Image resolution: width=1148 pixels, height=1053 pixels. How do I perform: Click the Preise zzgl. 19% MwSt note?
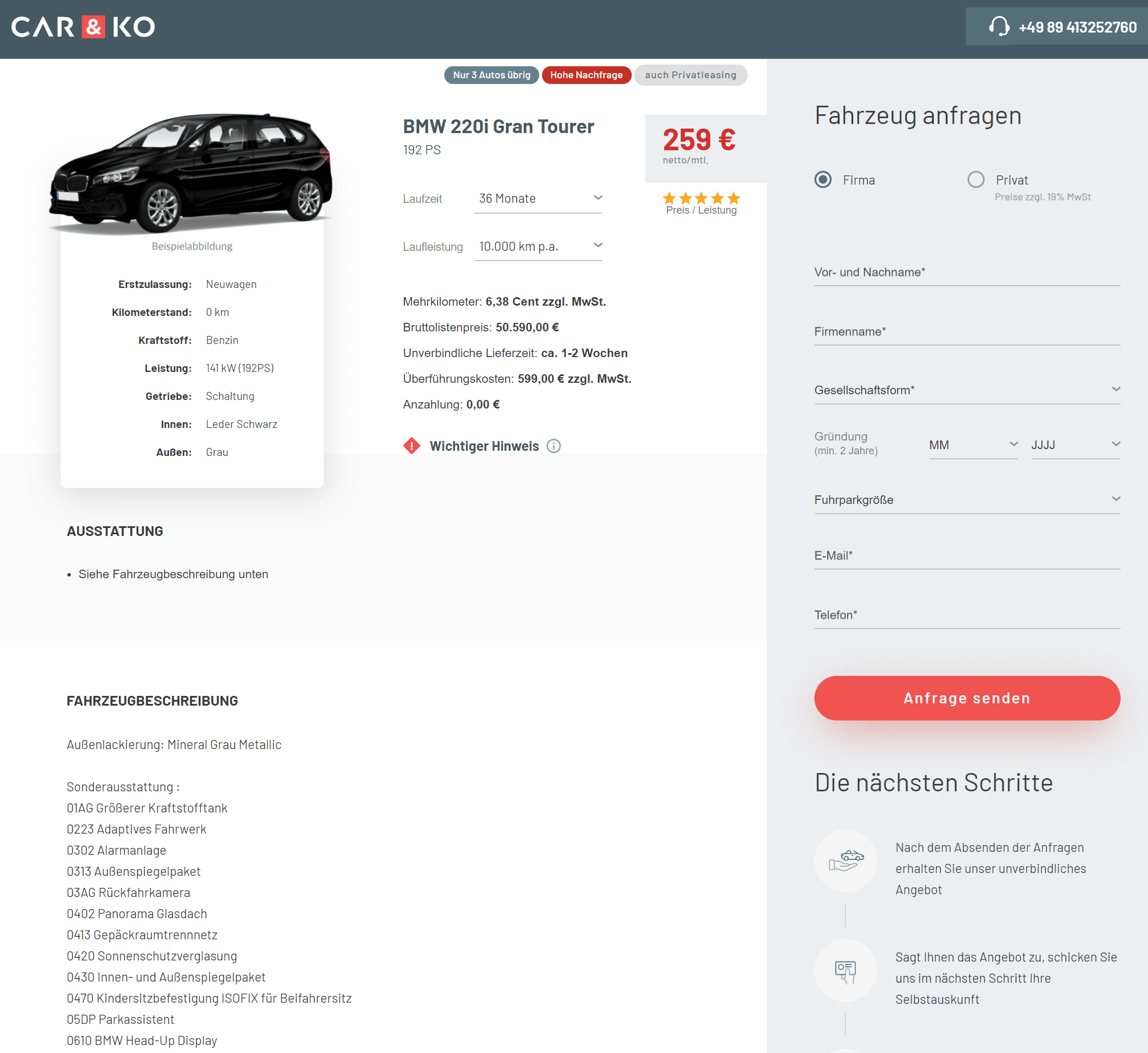click(x=1043, y=197)
